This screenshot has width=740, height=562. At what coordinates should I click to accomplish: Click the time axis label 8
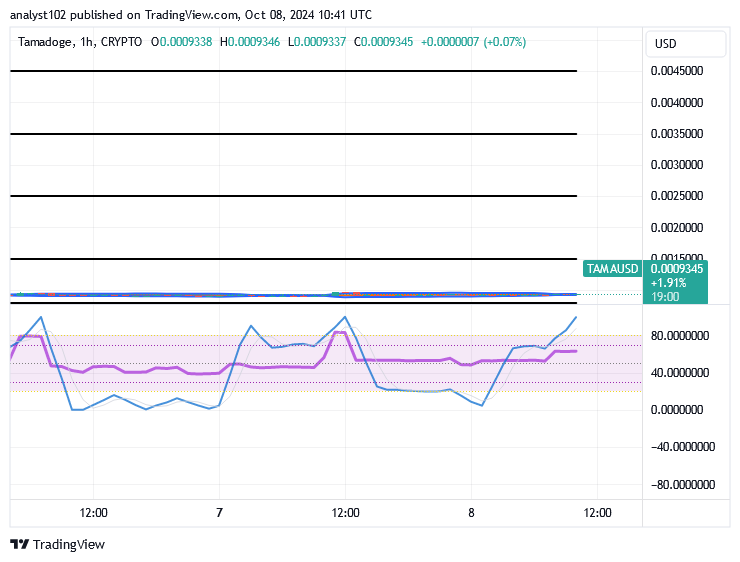(471, 512)
